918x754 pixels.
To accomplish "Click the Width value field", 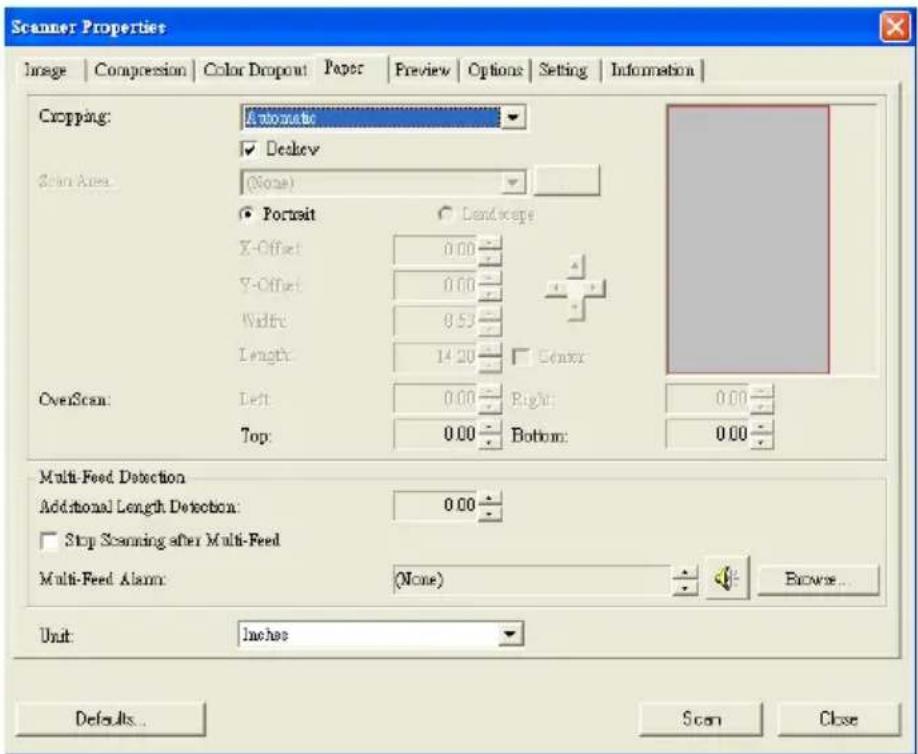I will tap(436, 321).
